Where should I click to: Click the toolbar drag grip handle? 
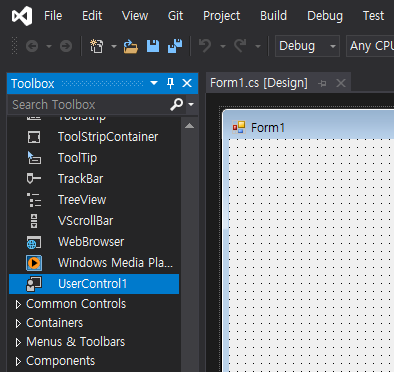[14, 46]
